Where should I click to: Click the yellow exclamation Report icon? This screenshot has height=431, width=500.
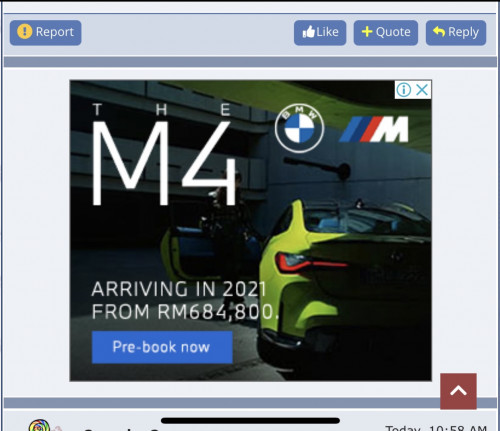point(24,32)
